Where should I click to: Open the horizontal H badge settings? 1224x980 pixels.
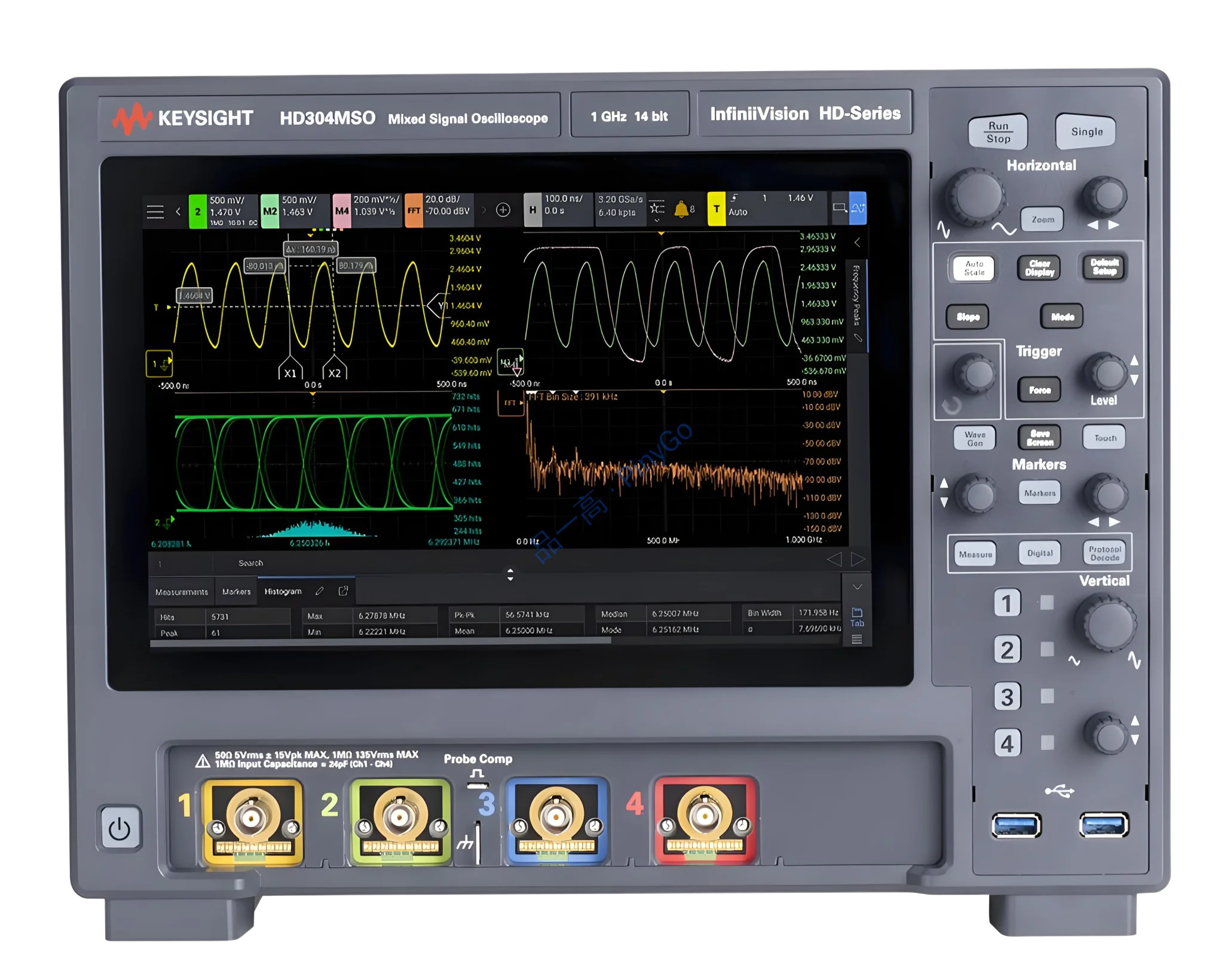coord(533,210)
